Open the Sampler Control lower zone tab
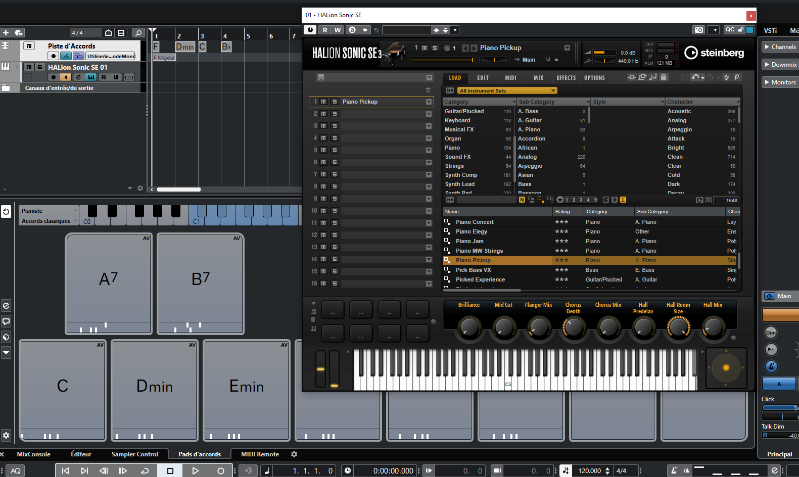Image resolution: width=799 pixels, height=477 pixels. coord(135,454)
